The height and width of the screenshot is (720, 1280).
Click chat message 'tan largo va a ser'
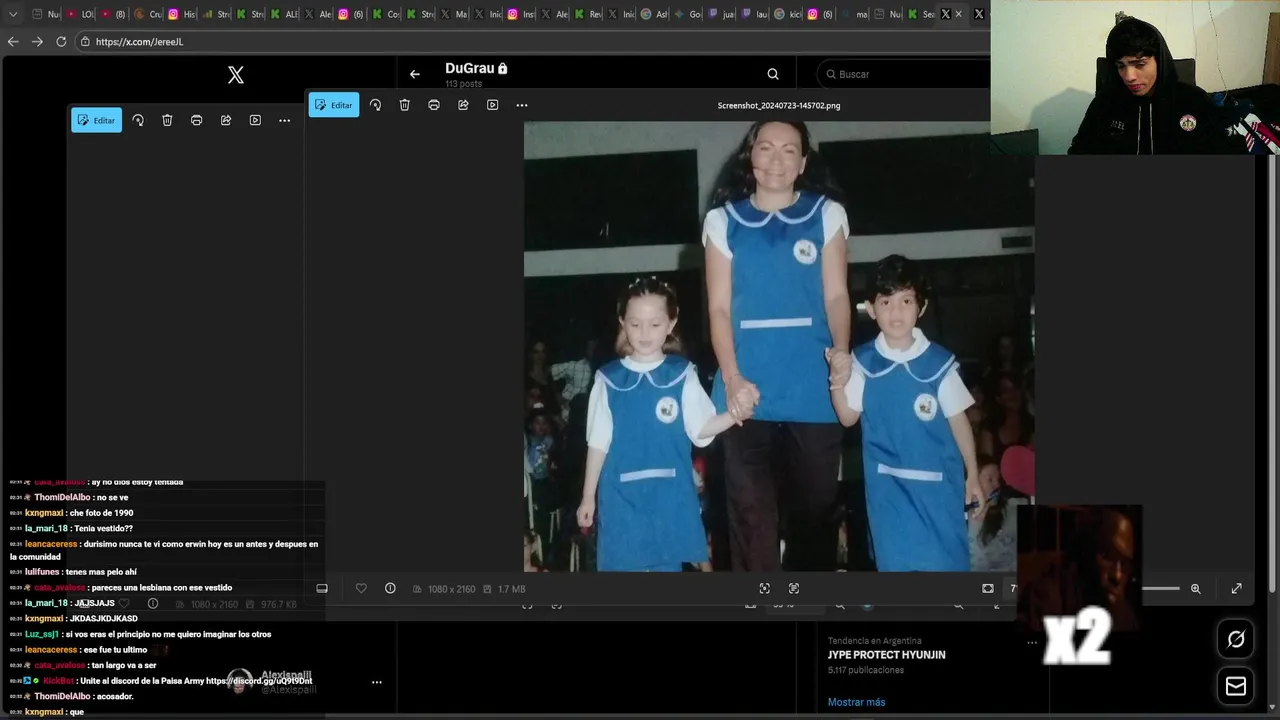[x=123, y=665]
